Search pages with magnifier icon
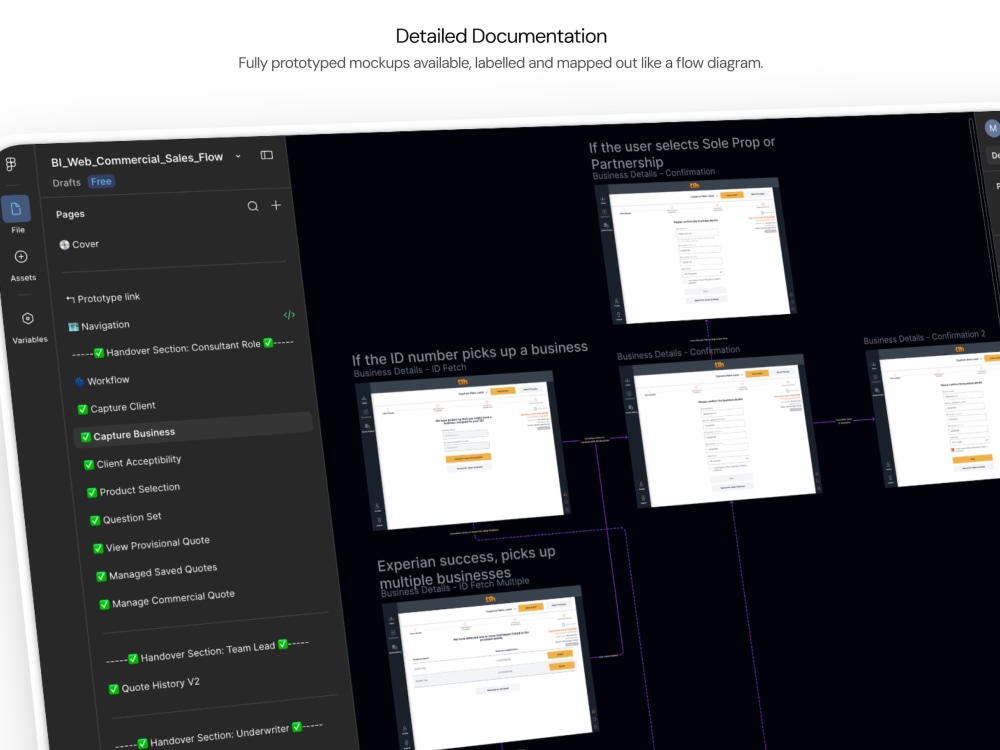 [x=253, y=206]
